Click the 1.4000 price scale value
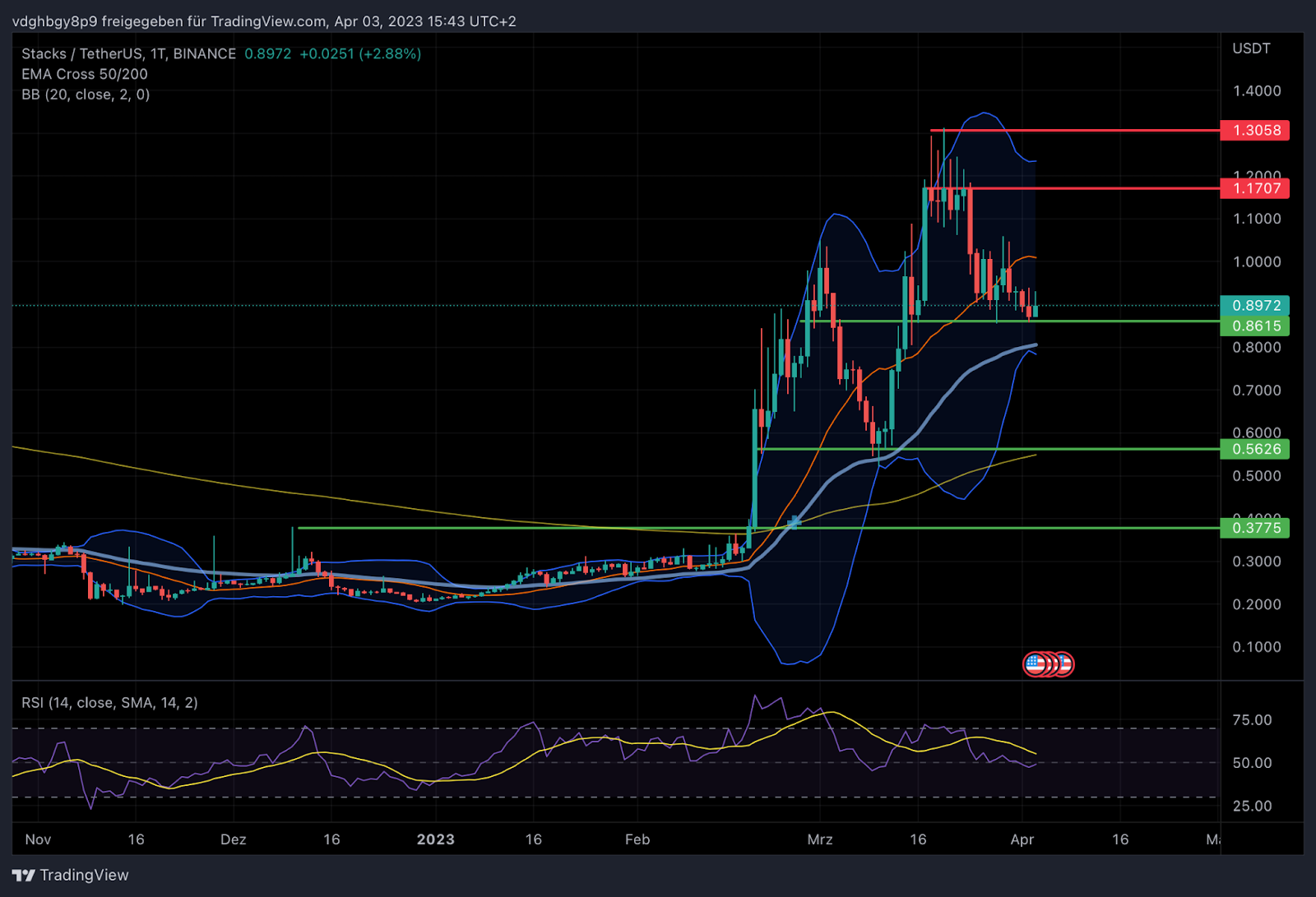1316x897 pixels. (1257, 90)
